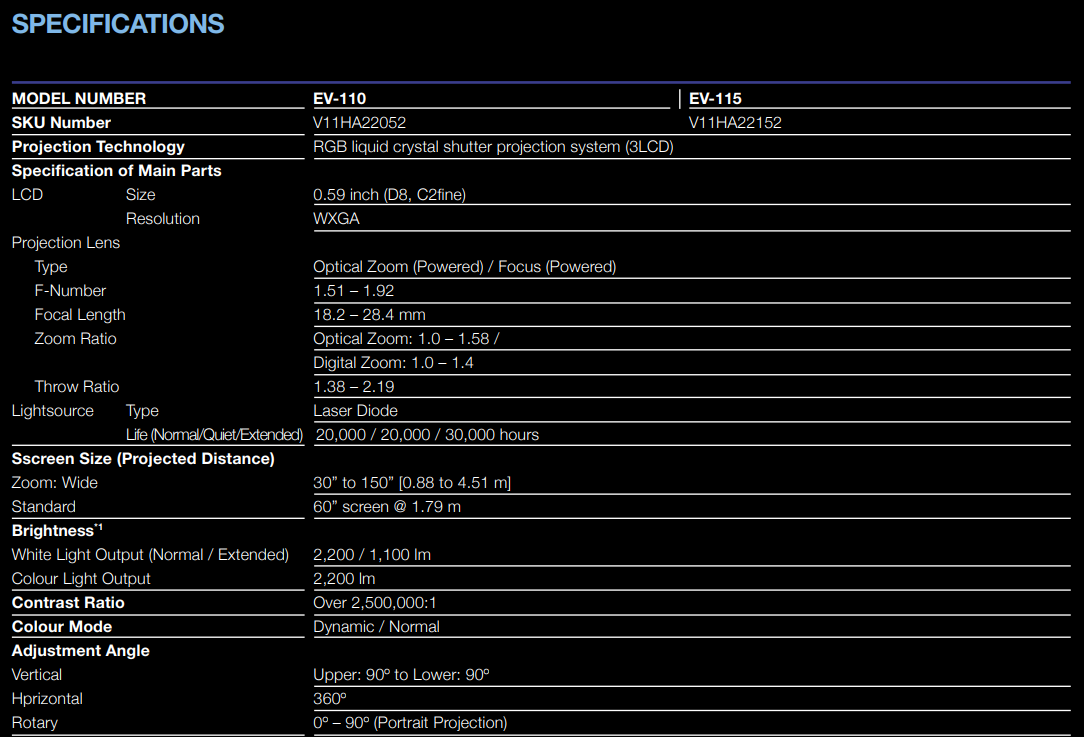Select the EV-110 model column header
This screenshot has height=737, width=1084.
[340, 98]
